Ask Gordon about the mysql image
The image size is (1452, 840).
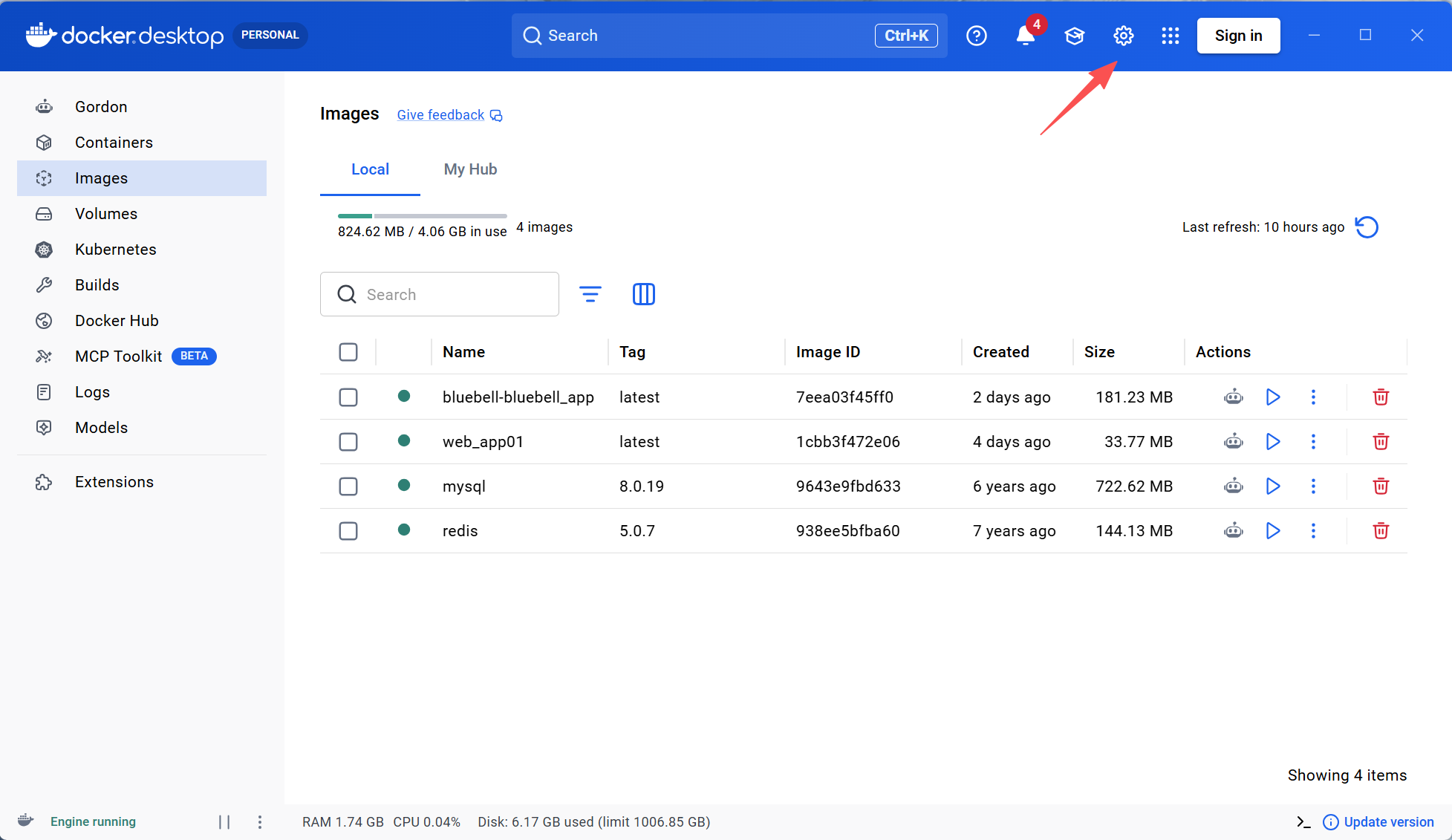tap(1234, 486)
